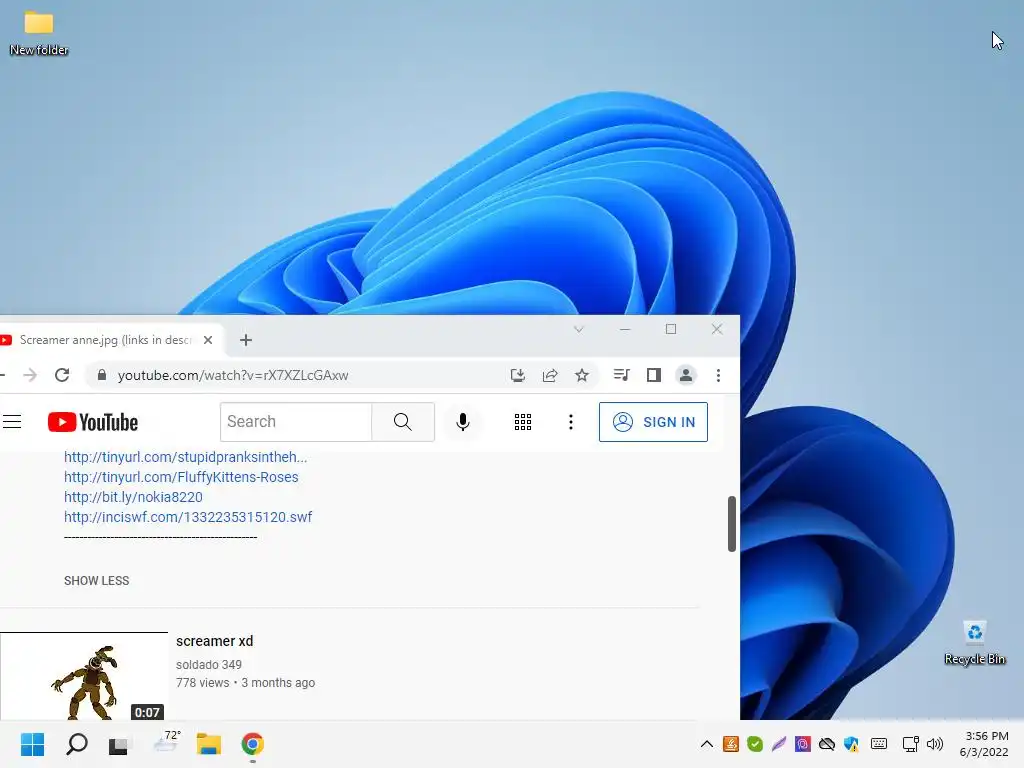Focus the address bar URL
1024x768 pixels.
232,376
